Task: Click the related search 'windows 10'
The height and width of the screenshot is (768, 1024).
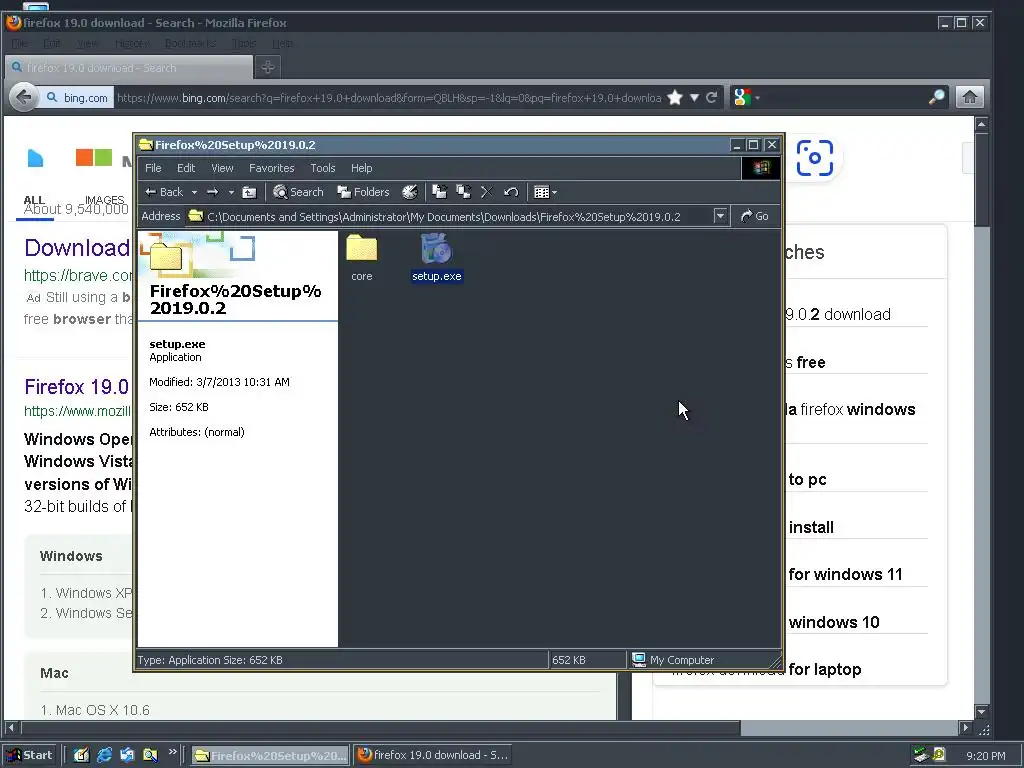Action: (x=834, y=622)
